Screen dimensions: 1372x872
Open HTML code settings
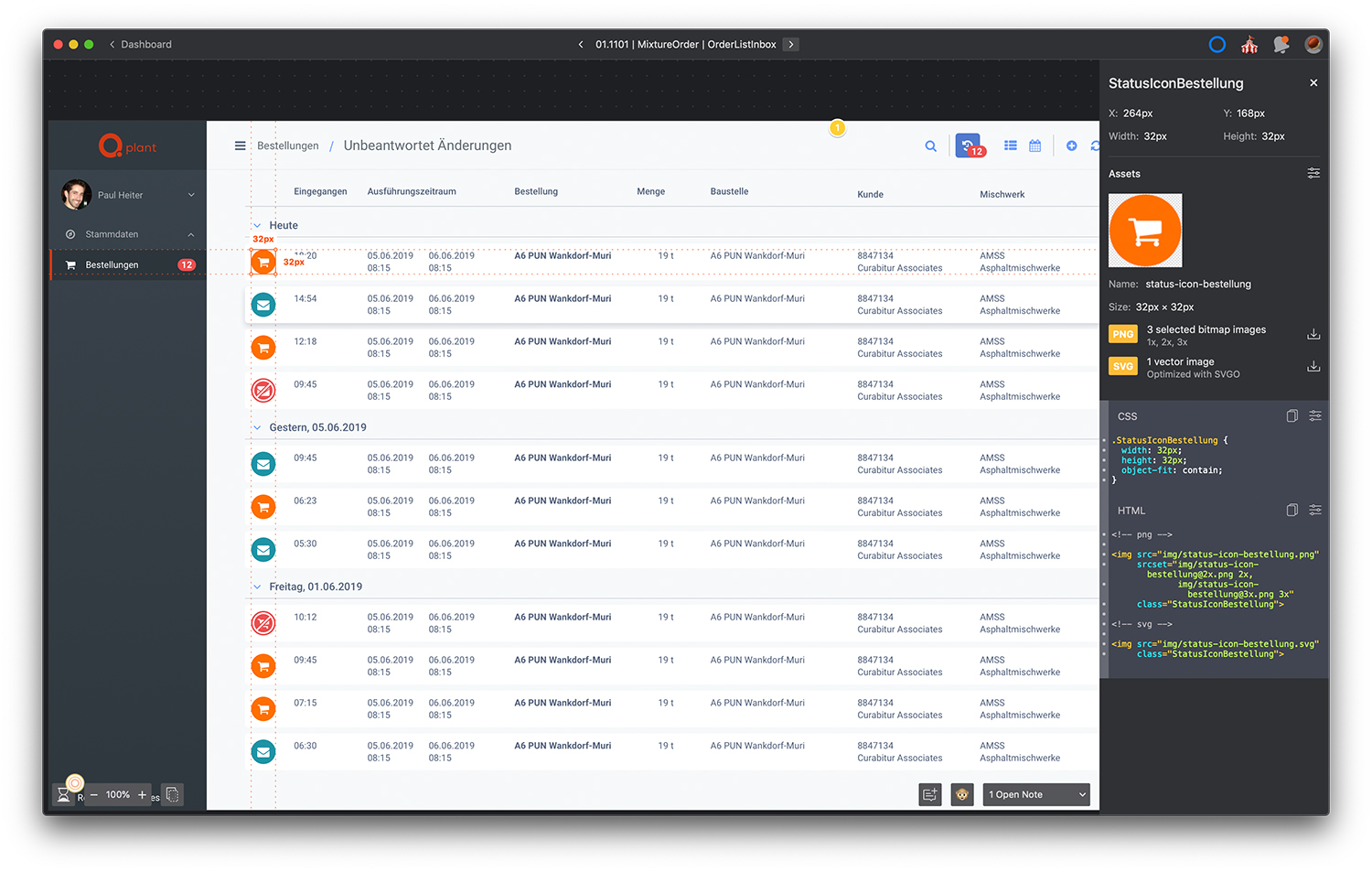click(1315, 510)
